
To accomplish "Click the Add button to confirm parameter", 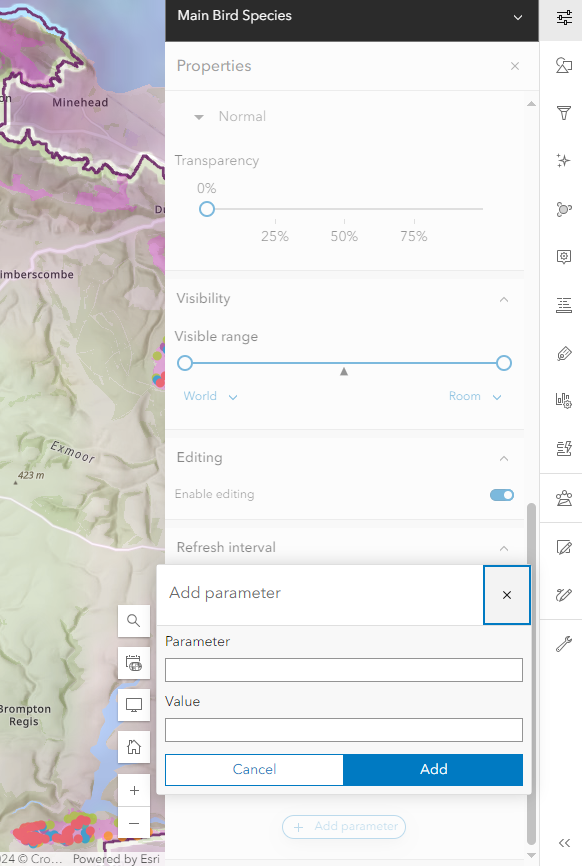I will (433, 770).
